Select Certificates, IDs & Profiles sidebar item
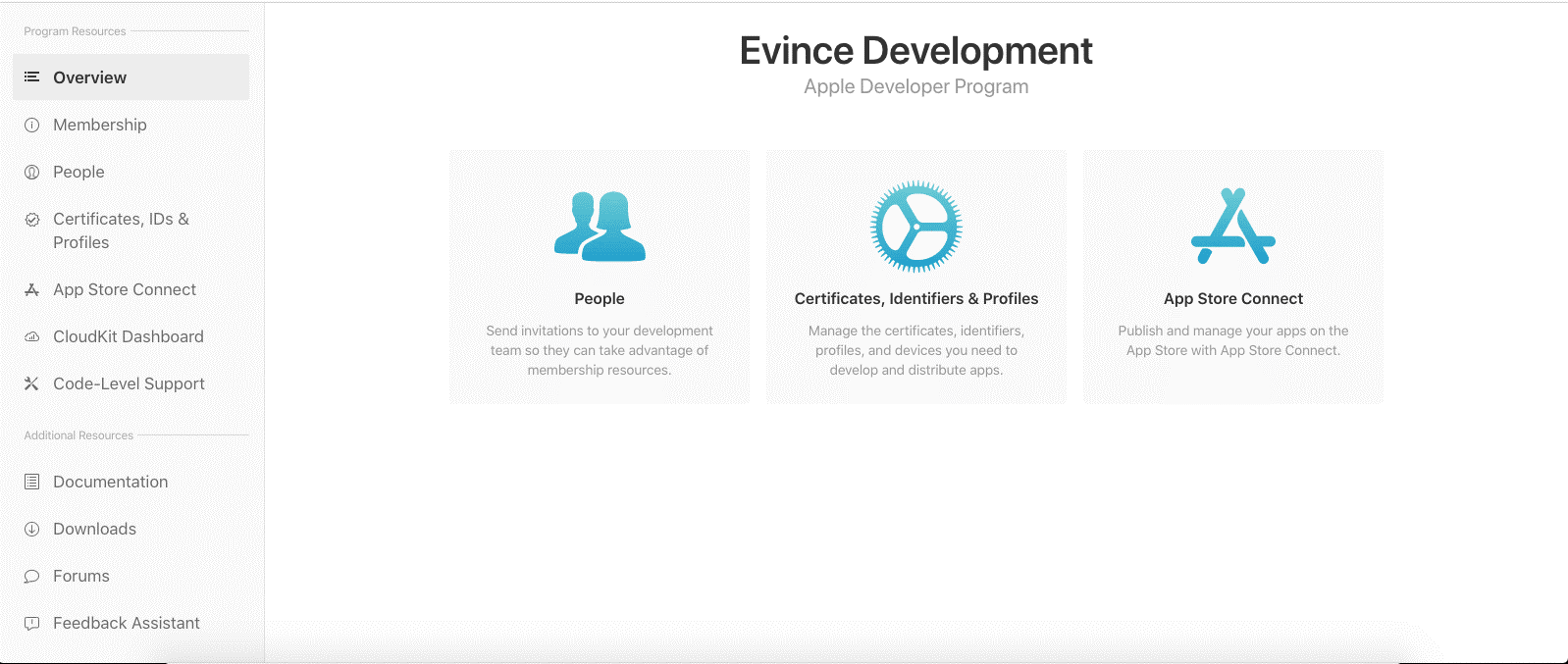The width and height of the screenshot is (1568, 664). point(121,230)
